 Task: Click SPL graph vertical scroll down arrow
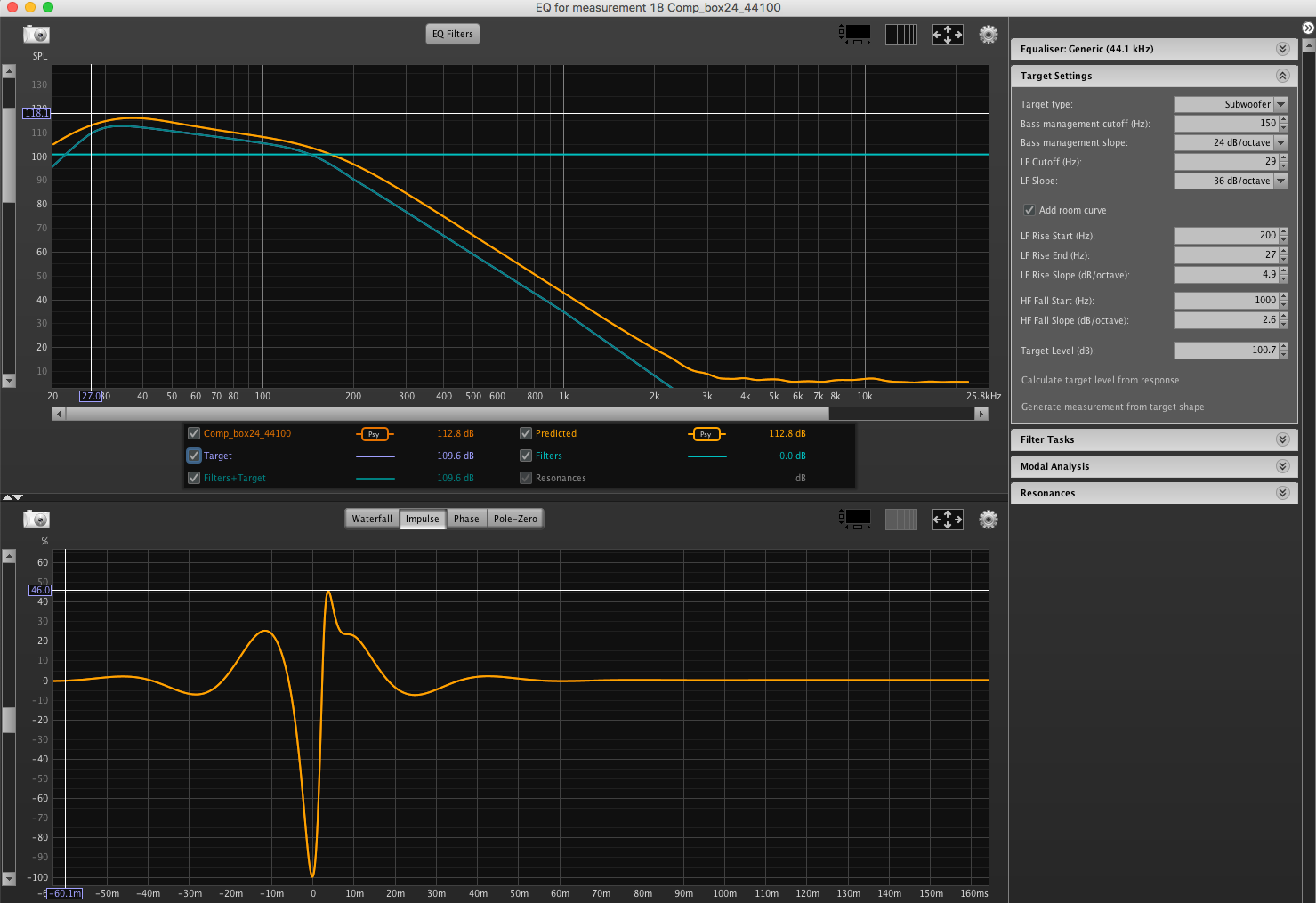tap(9, 381)
